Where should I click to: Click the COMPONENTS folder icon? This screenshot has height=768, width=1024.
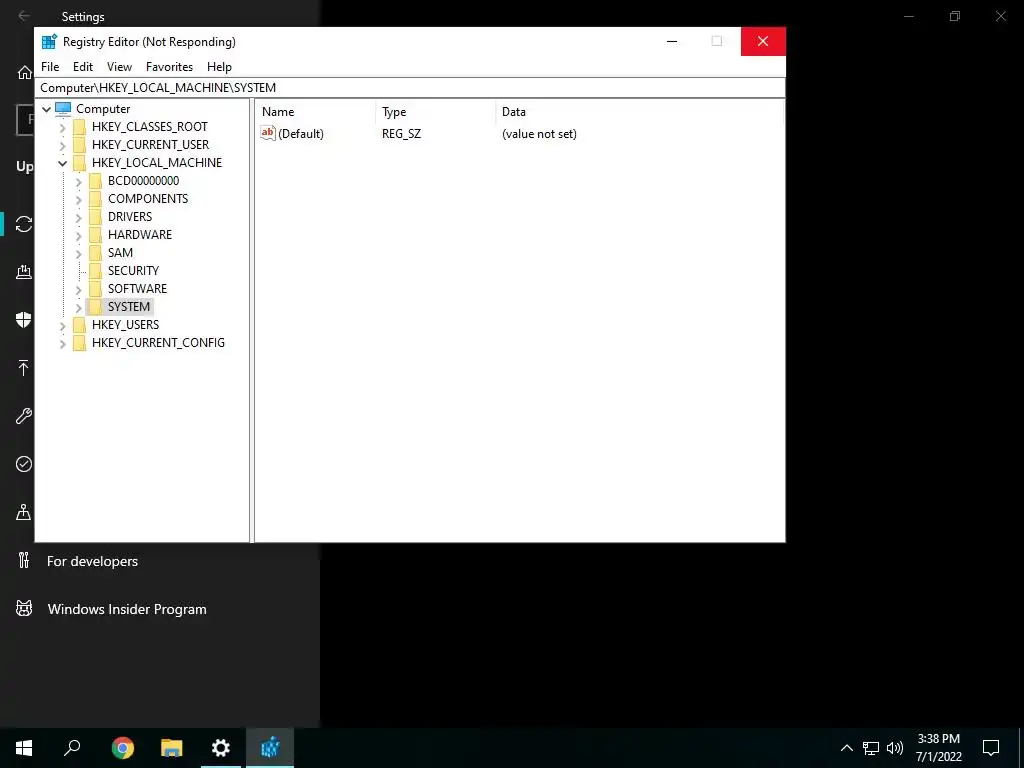(x=95, y=199)
